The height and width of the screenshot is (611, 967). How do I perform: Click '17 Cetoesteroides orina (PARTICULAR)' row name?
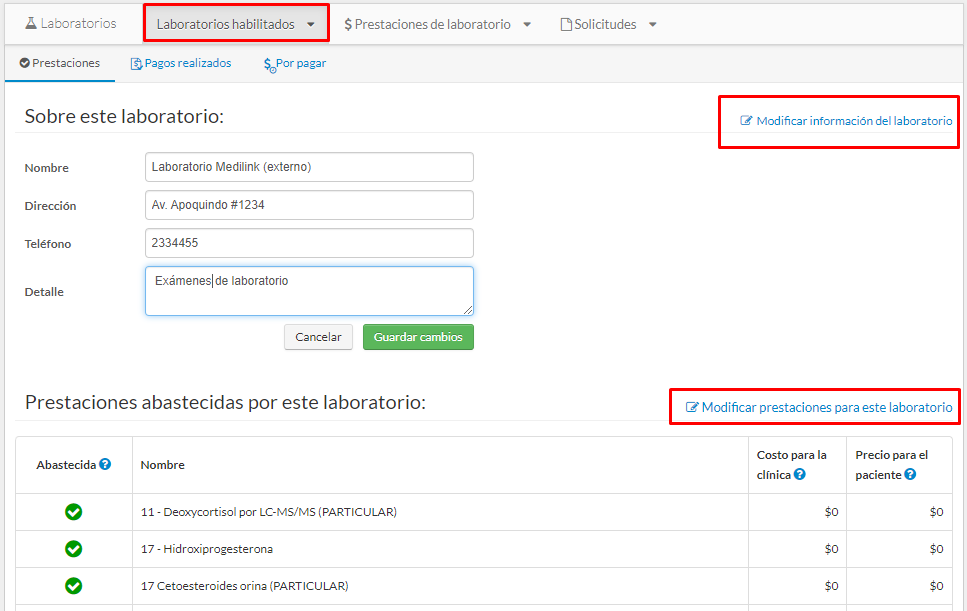(244, 586)
